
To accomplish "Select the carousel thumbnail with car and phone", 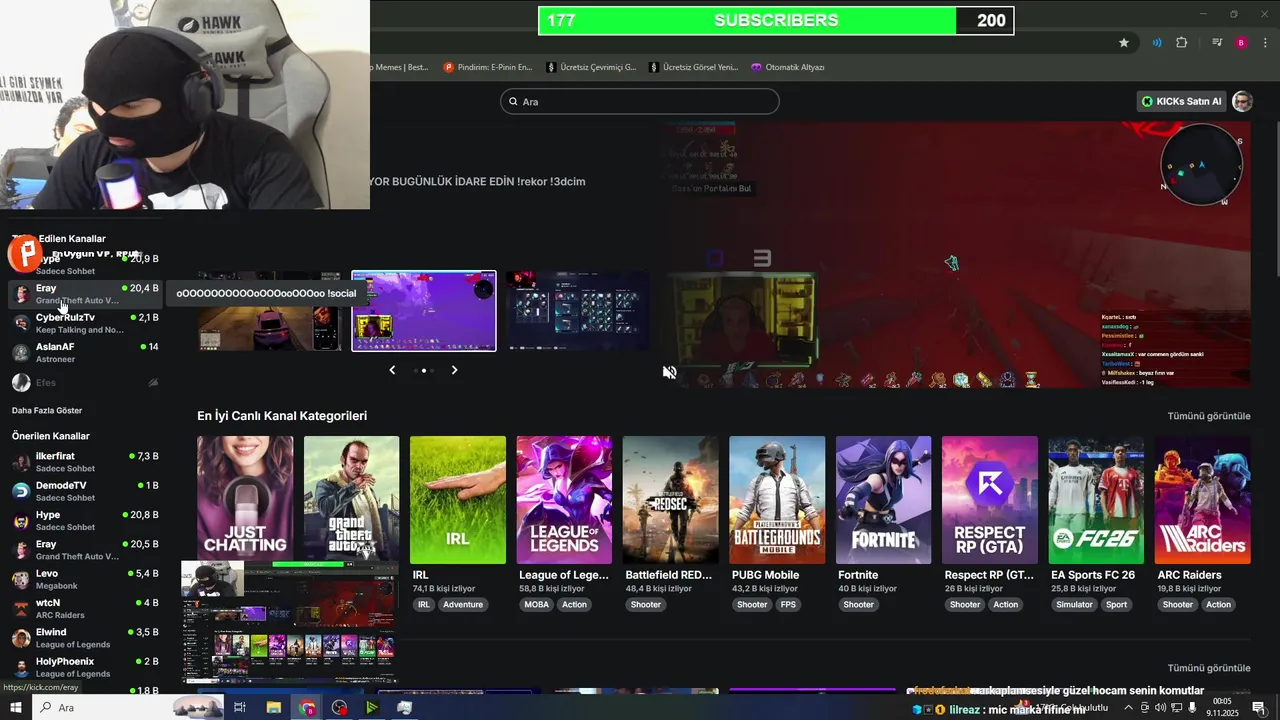I will [x=270, y=311].
